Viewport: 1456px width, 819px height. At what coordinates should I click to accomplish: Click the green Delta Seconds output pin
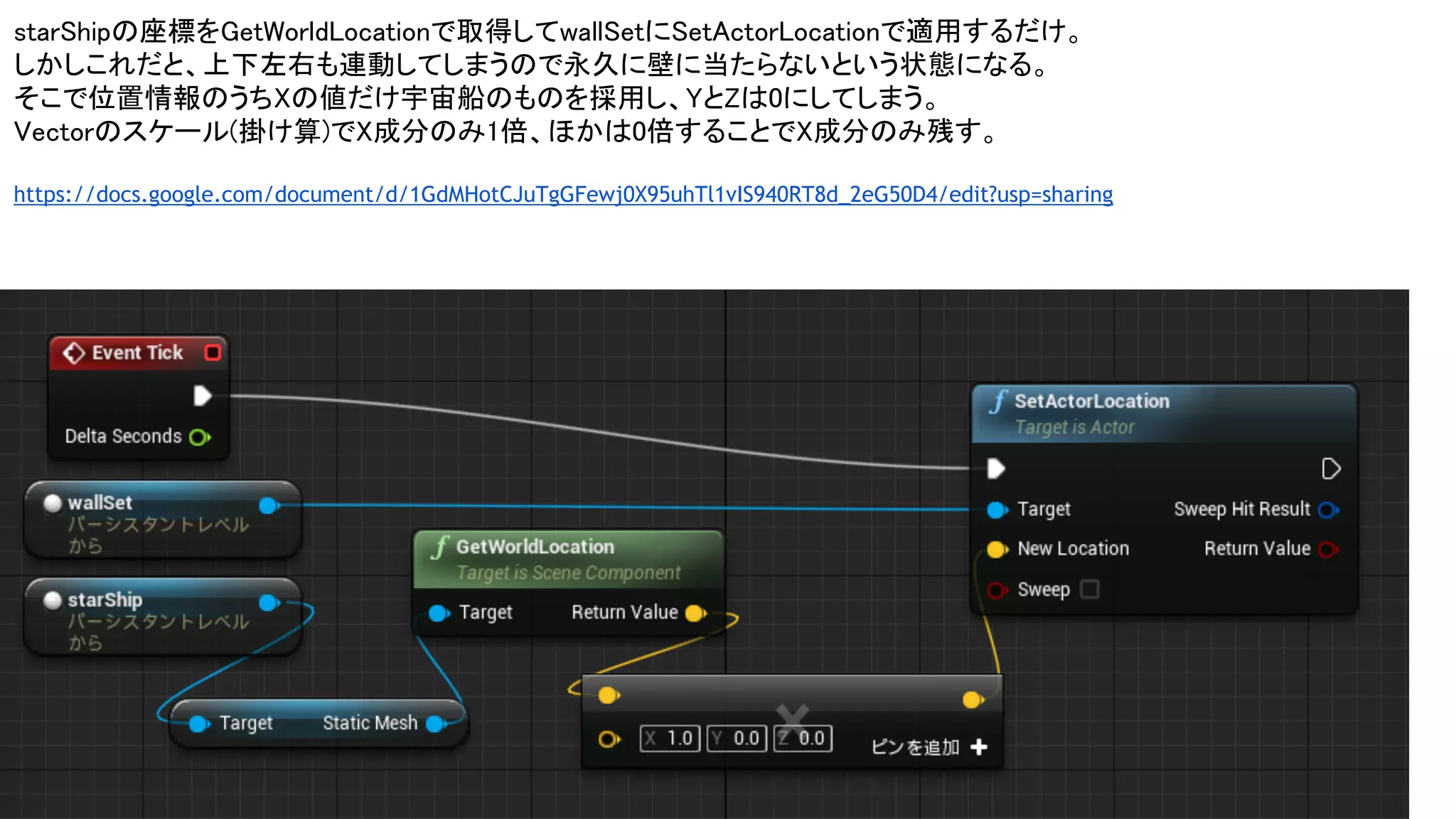tap(200, 437)
